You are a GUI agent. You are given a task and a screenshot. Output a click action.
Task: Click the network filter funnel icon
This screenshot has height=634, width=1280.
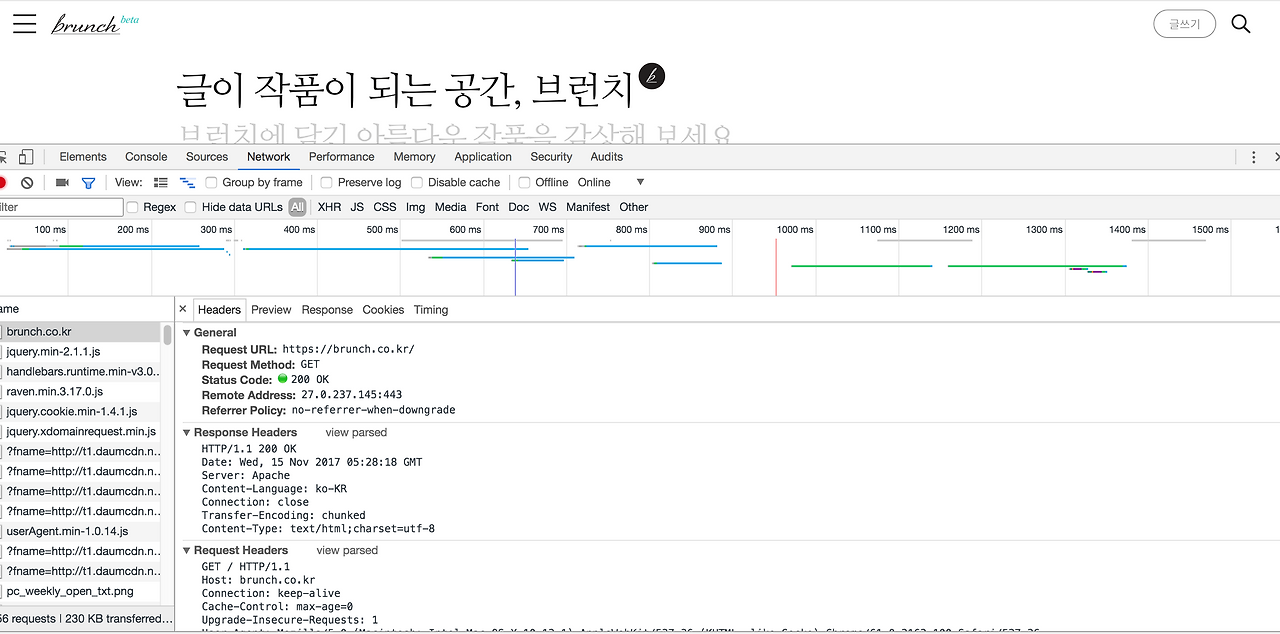click(x=88, y=183)
